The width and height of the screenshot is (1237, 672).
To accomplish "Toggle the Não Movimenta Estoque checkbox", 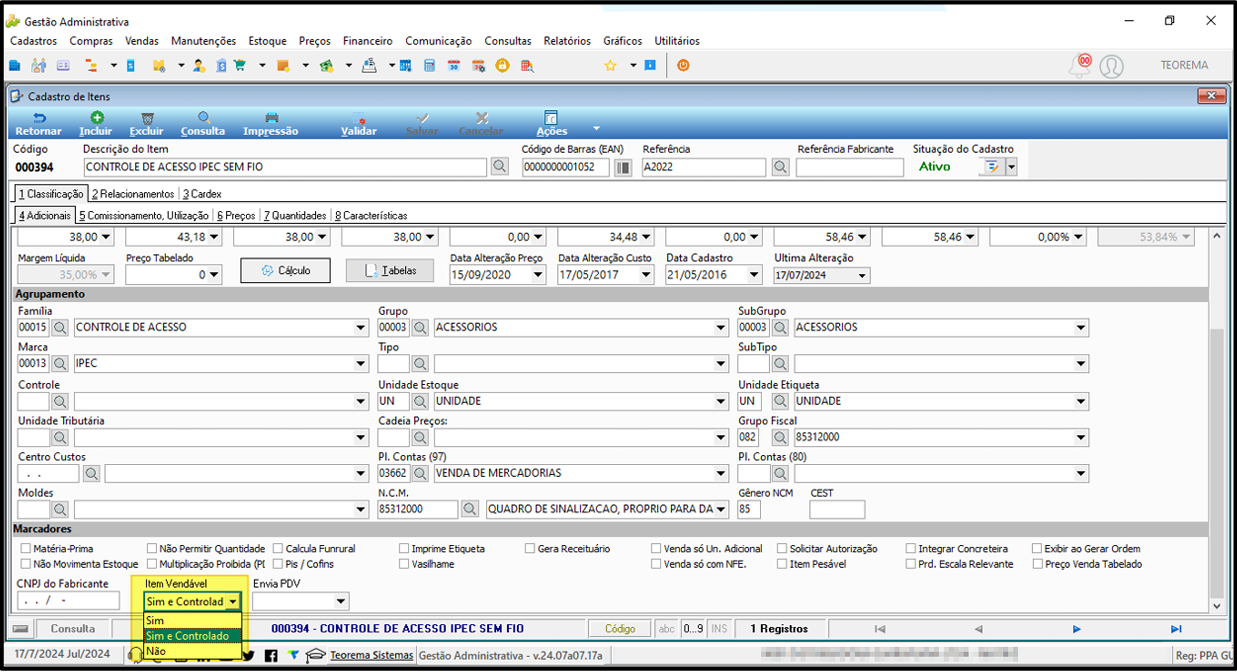I will pos(26,564).
